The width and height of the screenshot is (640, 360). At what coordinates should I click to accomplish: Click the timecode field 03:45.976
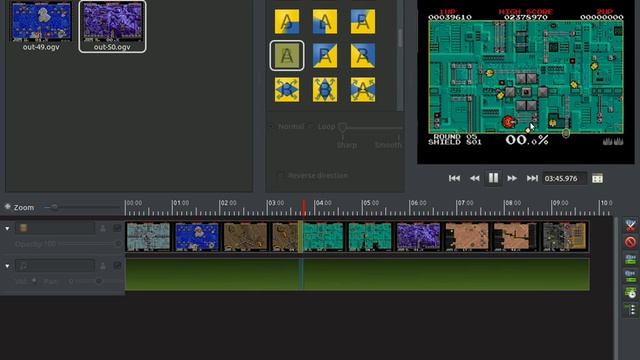(x=565, y=178)
